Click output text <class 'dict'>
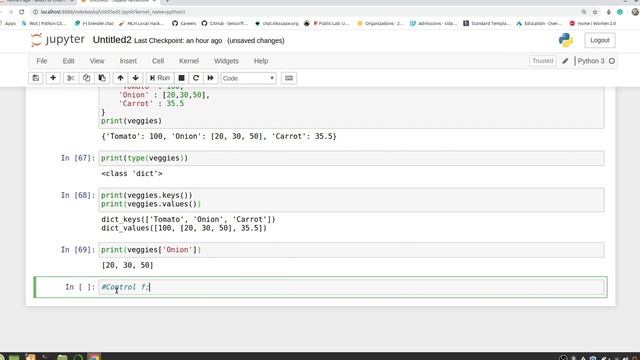640x360 pixels. [x=132, y=173]
